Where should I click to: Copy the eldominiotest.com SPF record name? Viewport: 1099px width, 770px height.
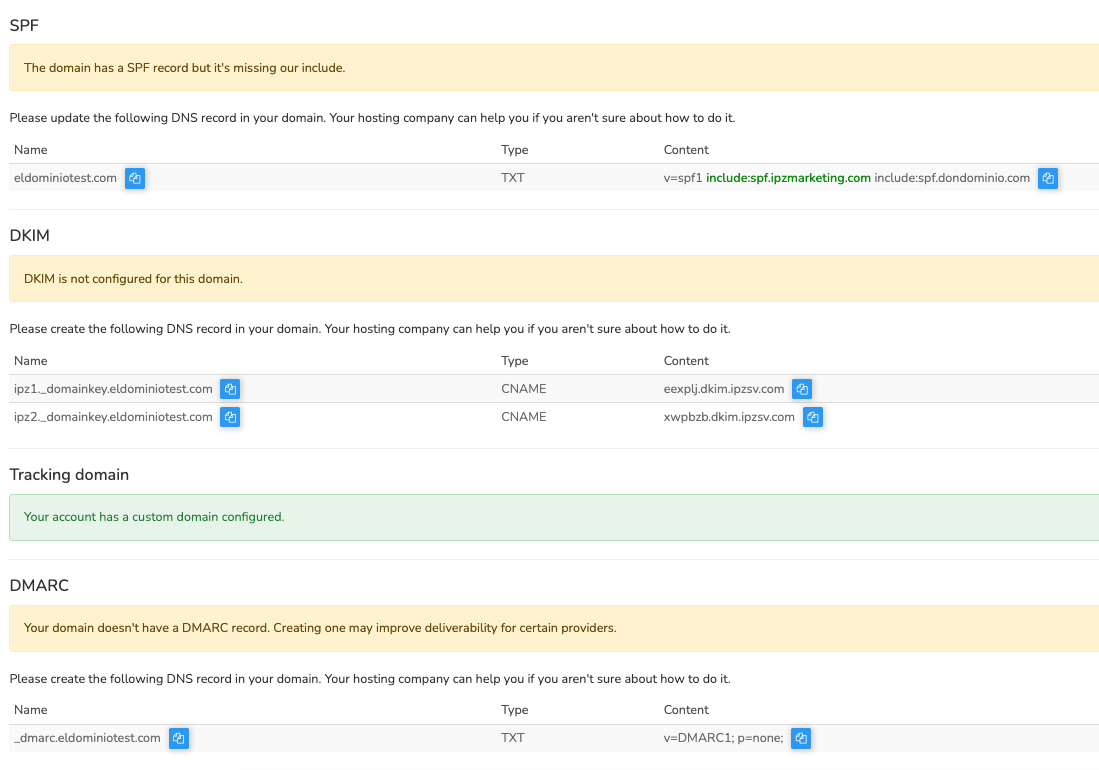click(x=135, y=178)
